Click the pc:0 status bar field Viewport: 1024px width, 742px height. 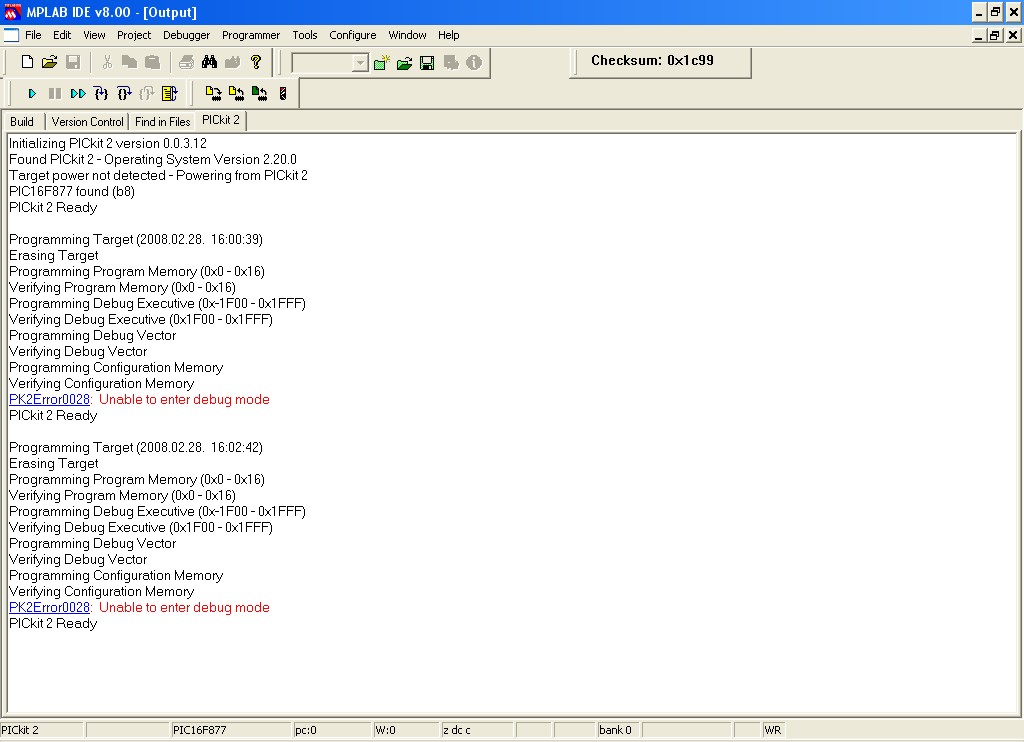click(x=332, y=730)
